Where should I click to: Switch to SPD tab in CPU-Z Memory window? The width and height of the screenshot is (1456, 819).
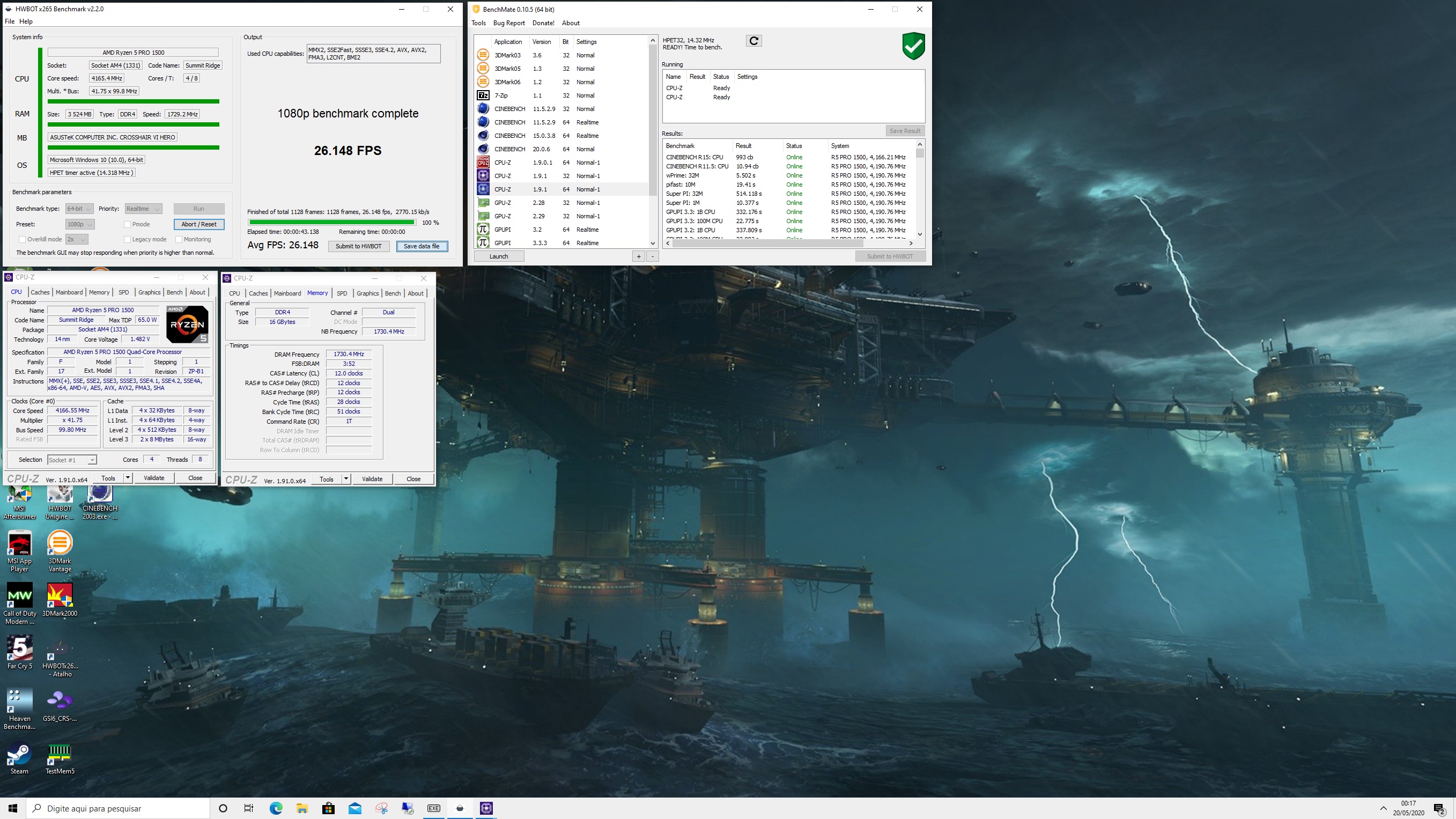(x=342, y=293)
